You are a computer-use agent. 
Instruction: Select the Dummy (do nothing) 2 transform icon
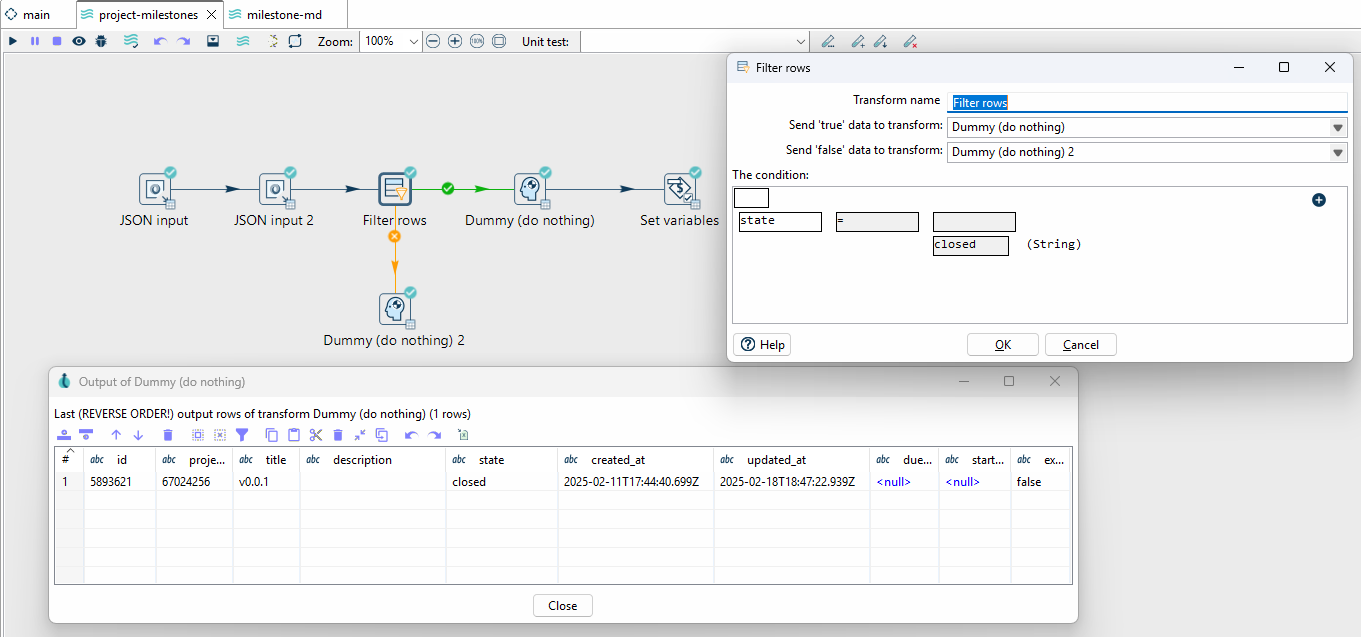point(394,309)
